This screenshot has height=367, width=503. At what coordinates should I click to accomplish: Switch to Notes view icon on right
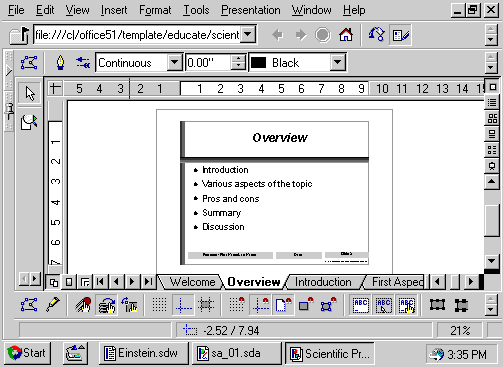coord(492,134)
